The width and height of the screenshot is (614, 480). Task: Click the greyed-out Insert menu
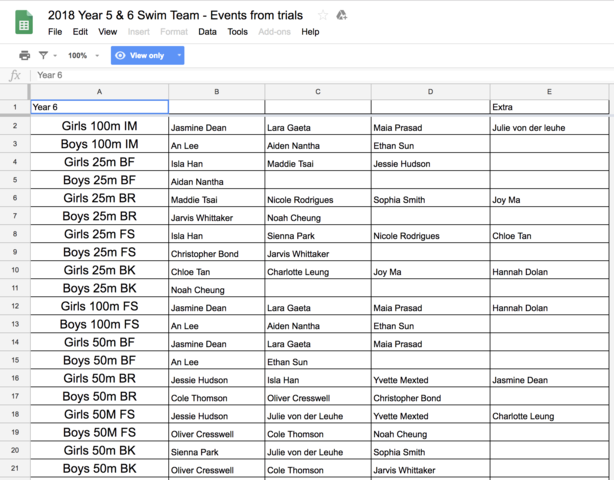click(139, 32)
